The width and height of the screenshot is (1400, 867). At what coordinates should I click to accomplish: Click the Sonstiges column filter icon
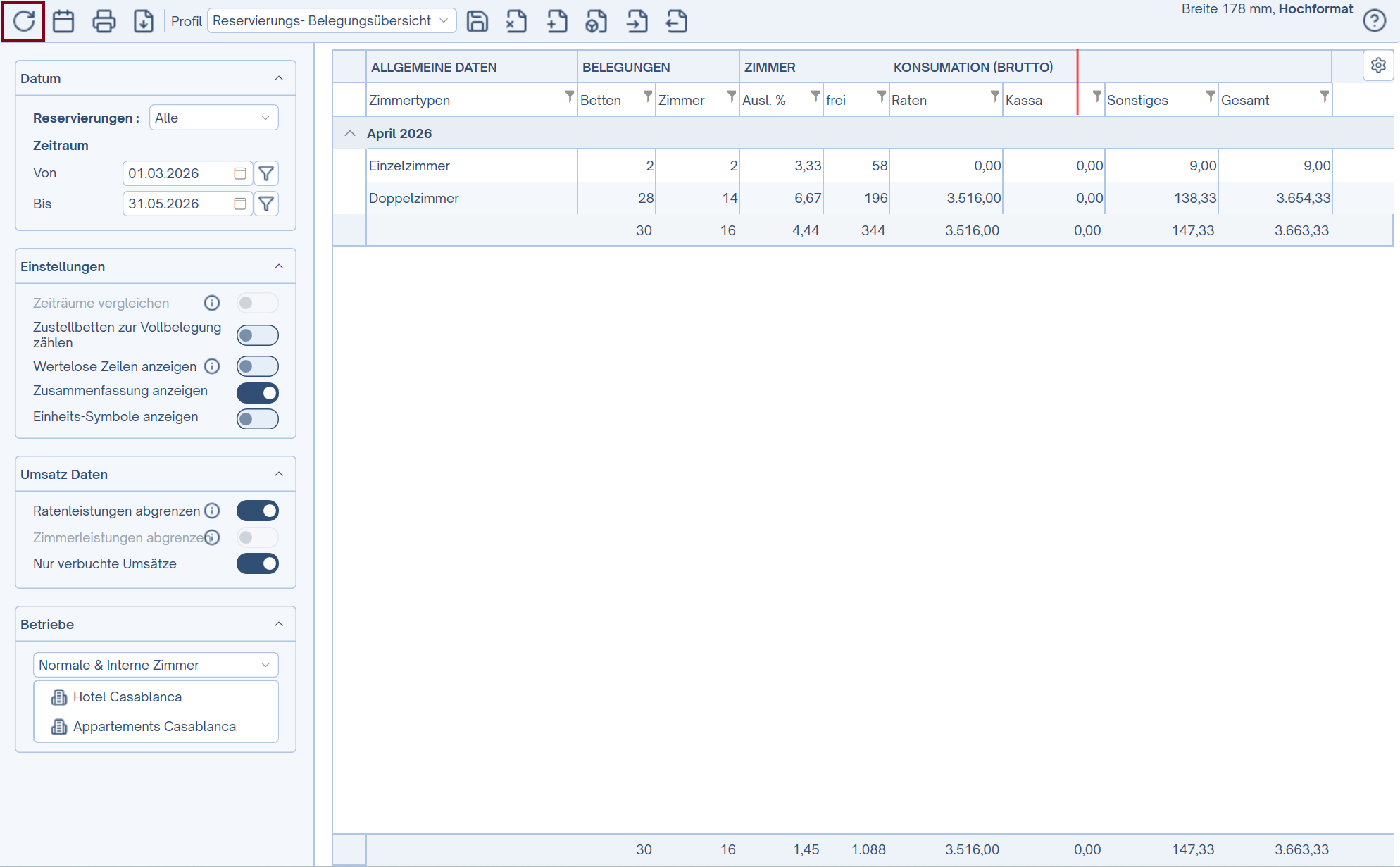tap(1210, 96)
